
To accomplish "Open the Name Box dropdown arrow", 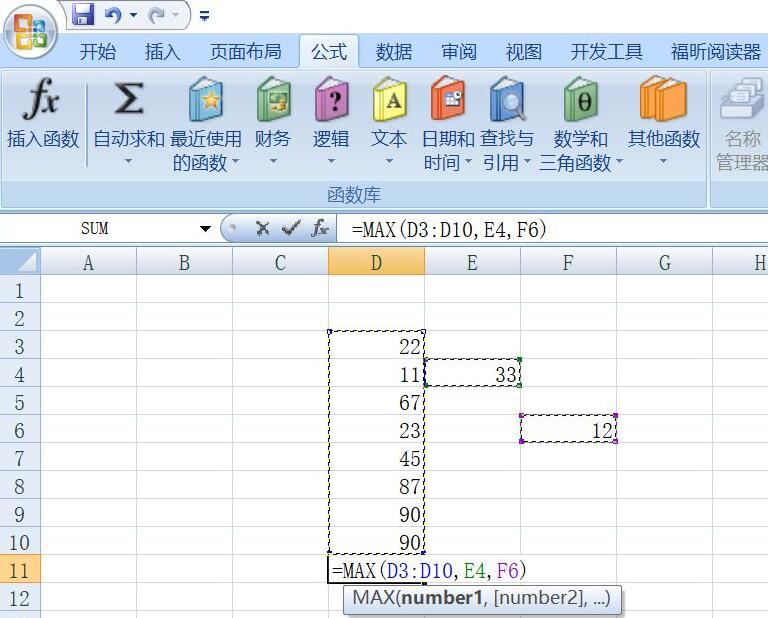I will point(205,229).
